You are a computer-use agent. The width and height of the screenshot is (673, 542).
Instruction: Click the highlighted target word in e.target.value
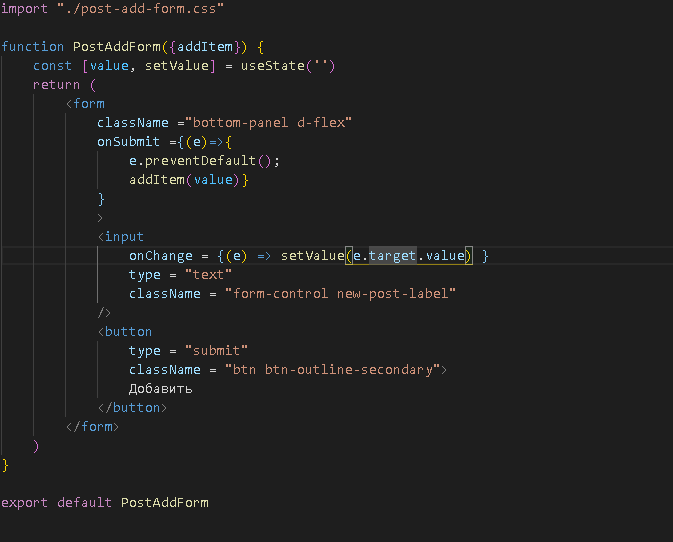tap(392, 256)
